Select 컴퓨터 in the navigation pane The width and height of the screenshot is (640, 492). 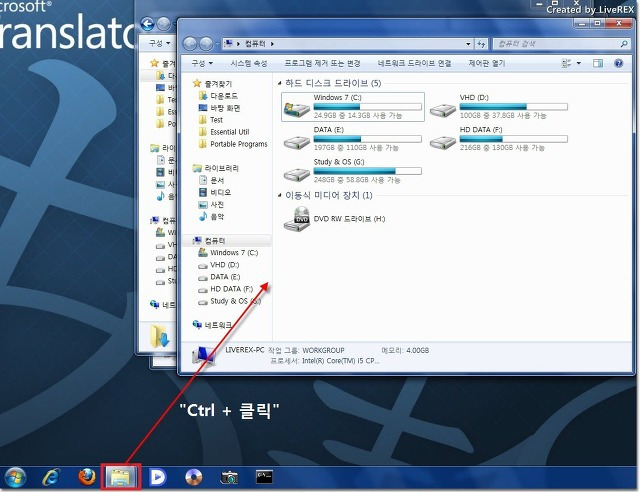tap(215, 240)
